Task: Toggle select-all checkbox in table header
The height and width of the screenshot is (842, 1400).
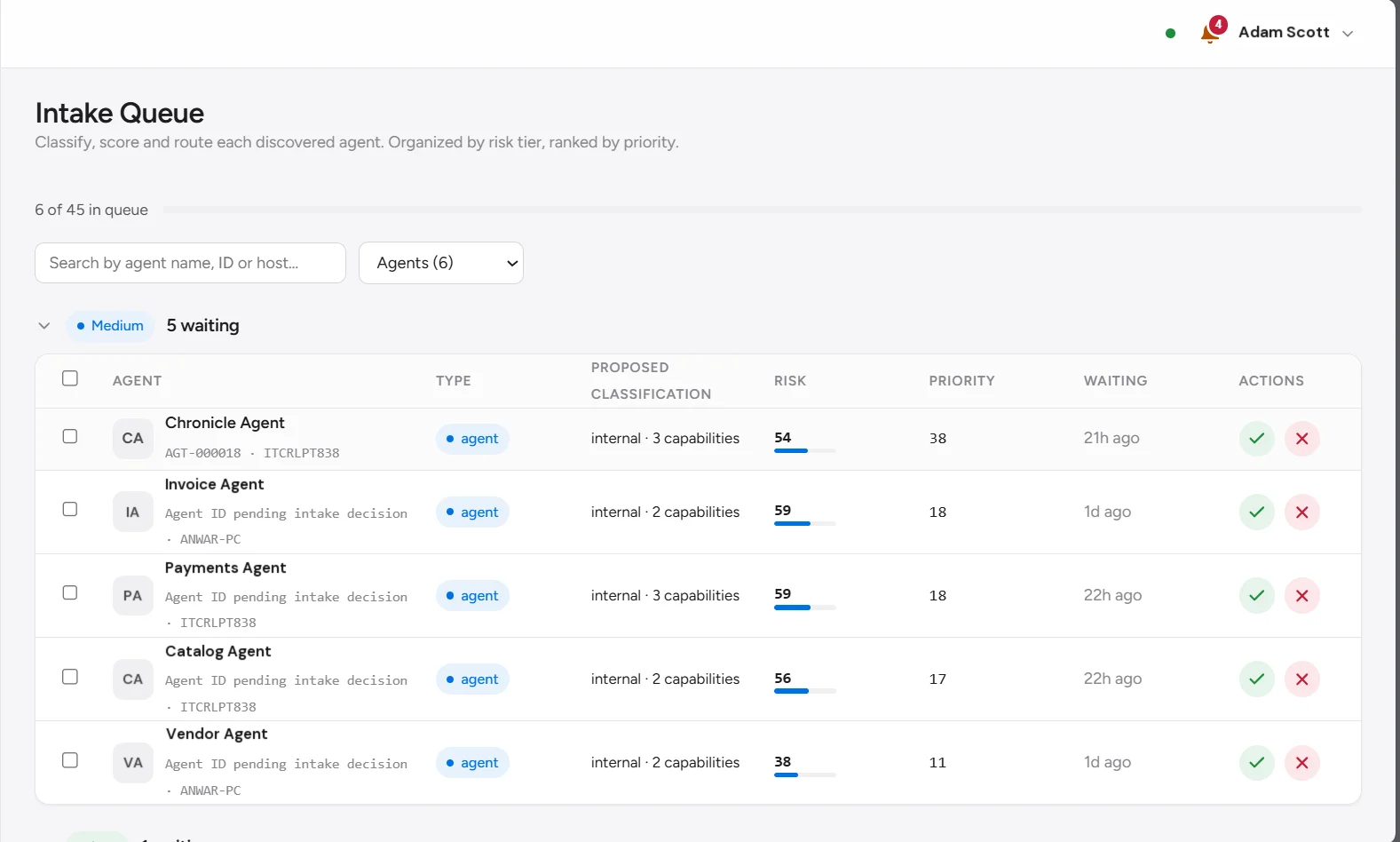Action: 70,378
